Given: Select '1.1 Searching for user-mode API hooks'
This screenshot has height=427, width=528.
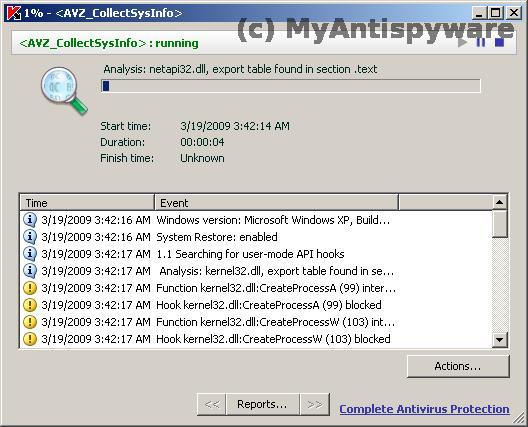Looking at the screenshot, I should click(256, 254).
